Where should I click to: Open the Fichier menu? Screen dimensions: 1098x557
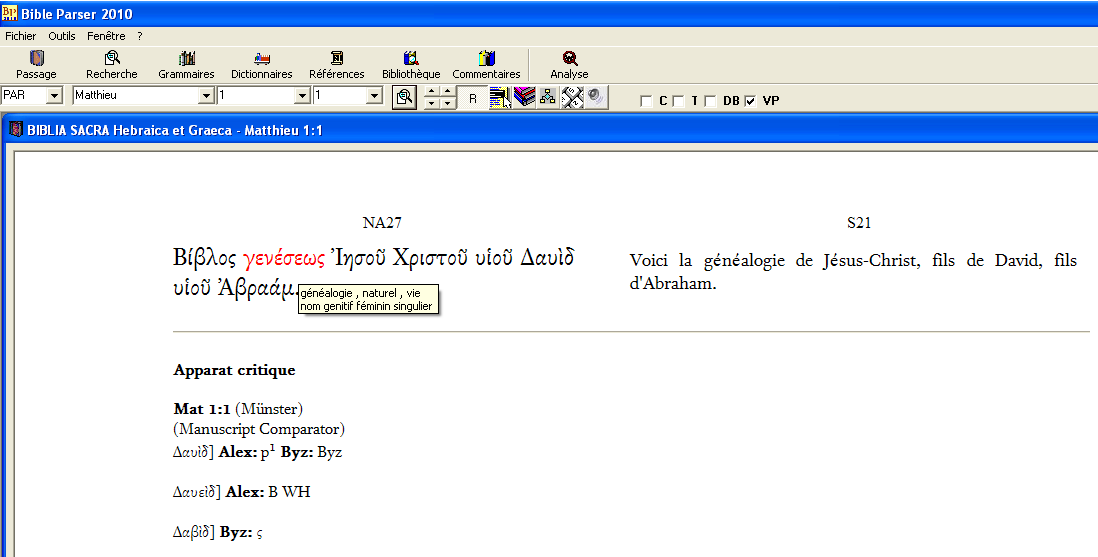(x=21, y=36)
